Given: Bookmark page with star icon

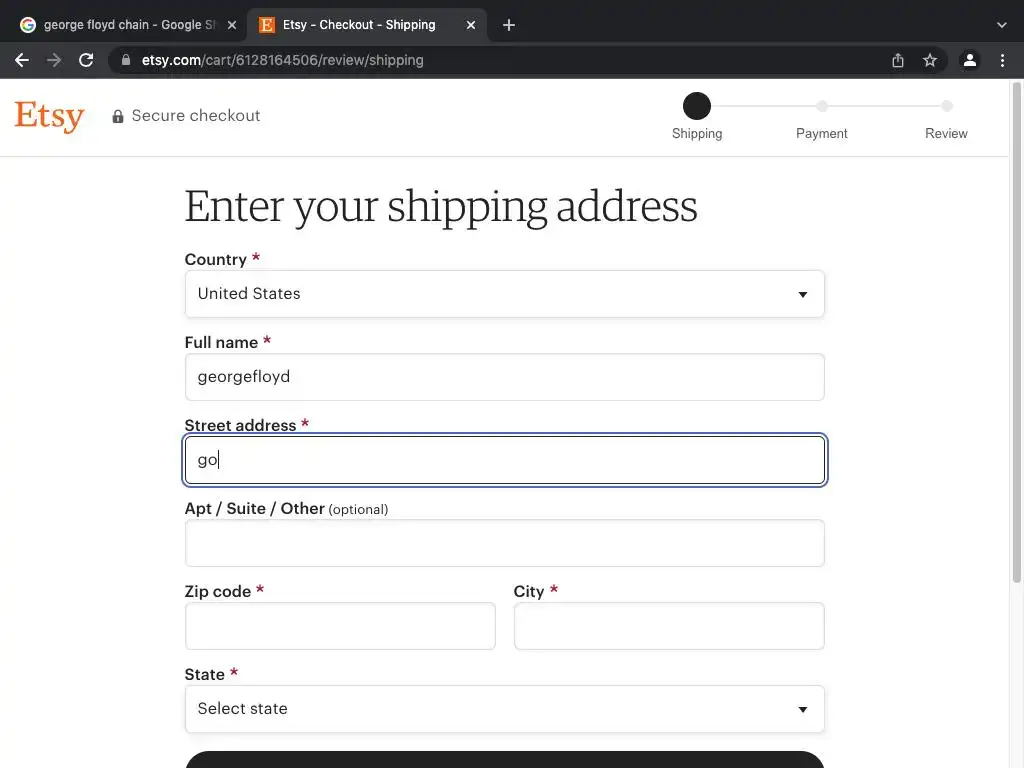Looking at the screenshot, I should (930, 60).
